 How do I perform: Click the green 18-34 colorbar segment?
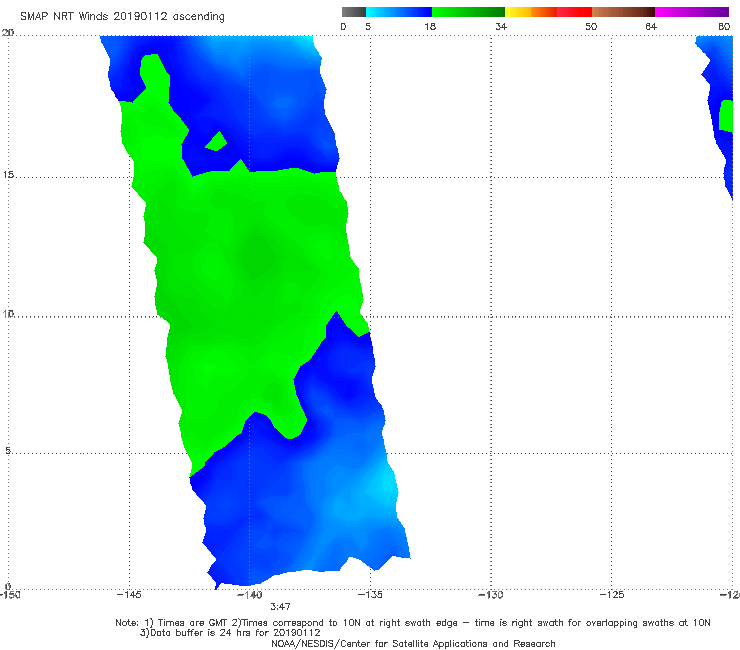[x=468, y=12]
